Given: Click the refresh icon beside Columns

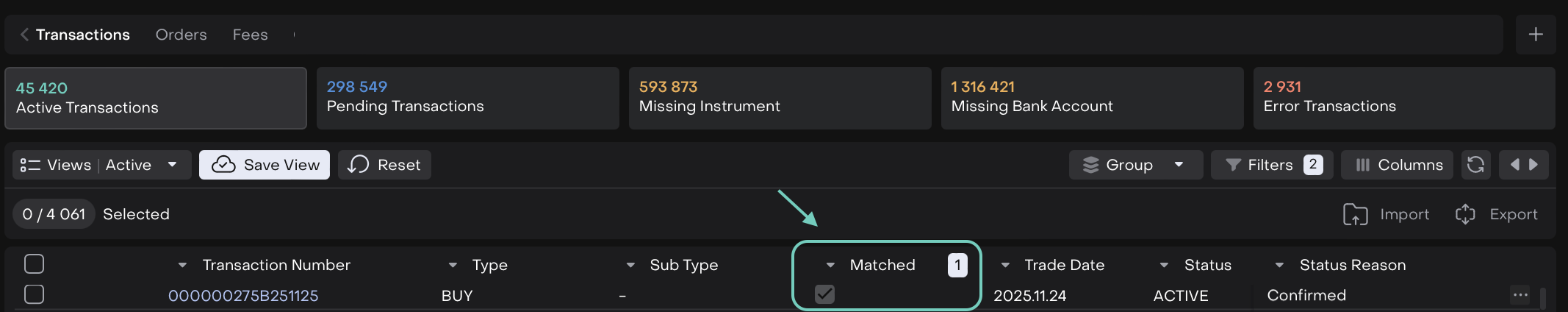Looking at the screenshot, I should click(x=1475, y=165).
